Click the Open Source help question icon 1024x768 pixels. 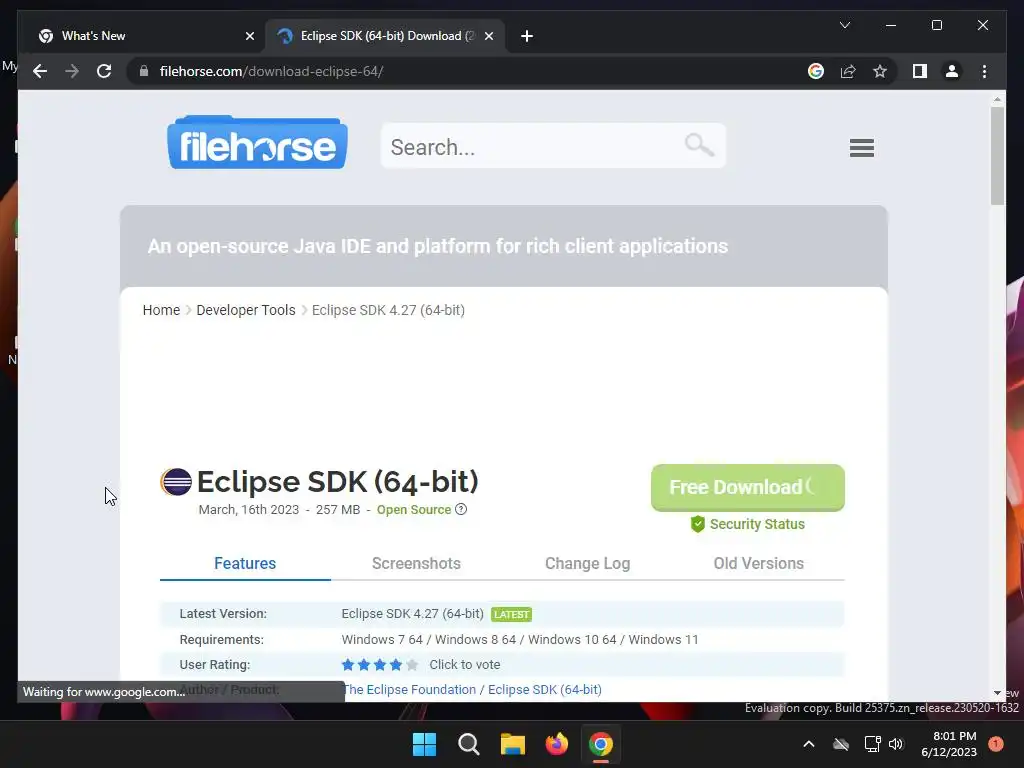(461, 509)
